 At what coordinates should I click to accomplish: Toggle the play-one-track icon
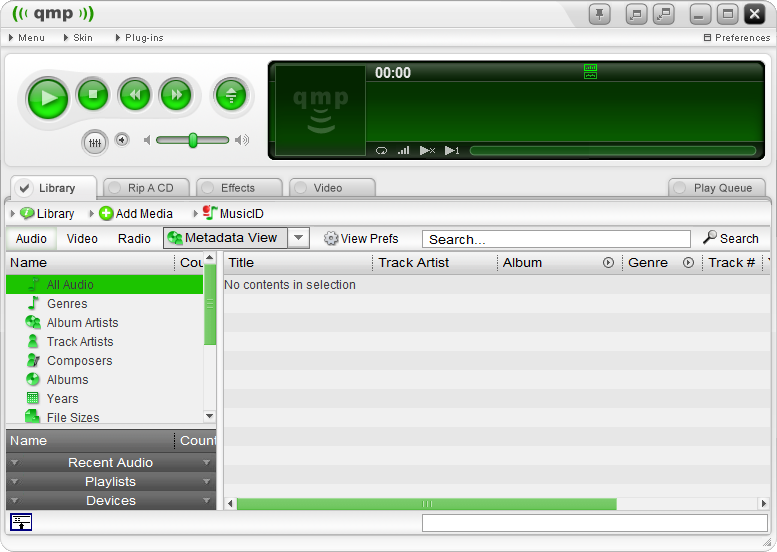tap(452, 150)
